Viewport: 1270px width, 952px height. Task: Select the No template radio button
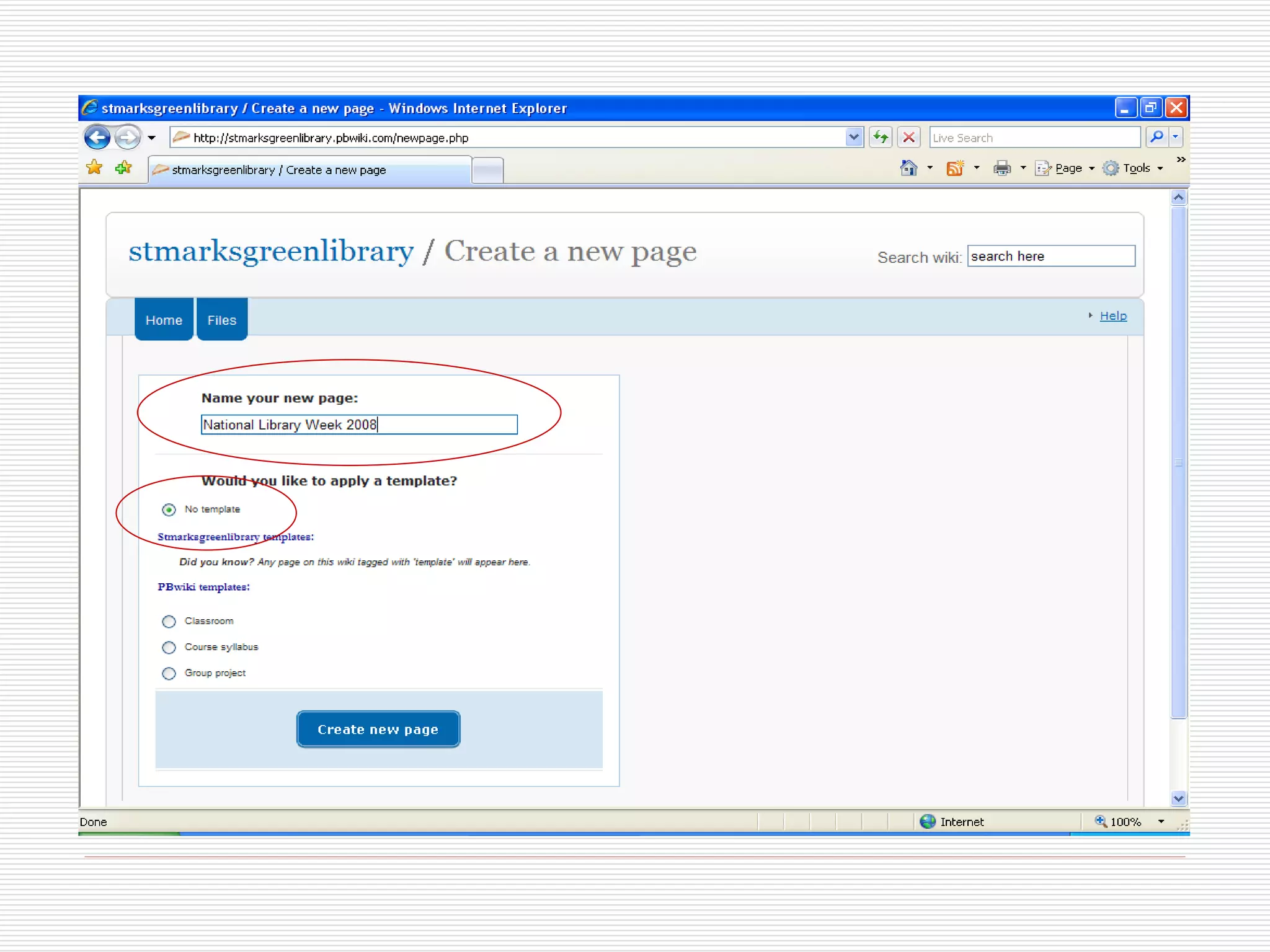click(x=169, y=509)
